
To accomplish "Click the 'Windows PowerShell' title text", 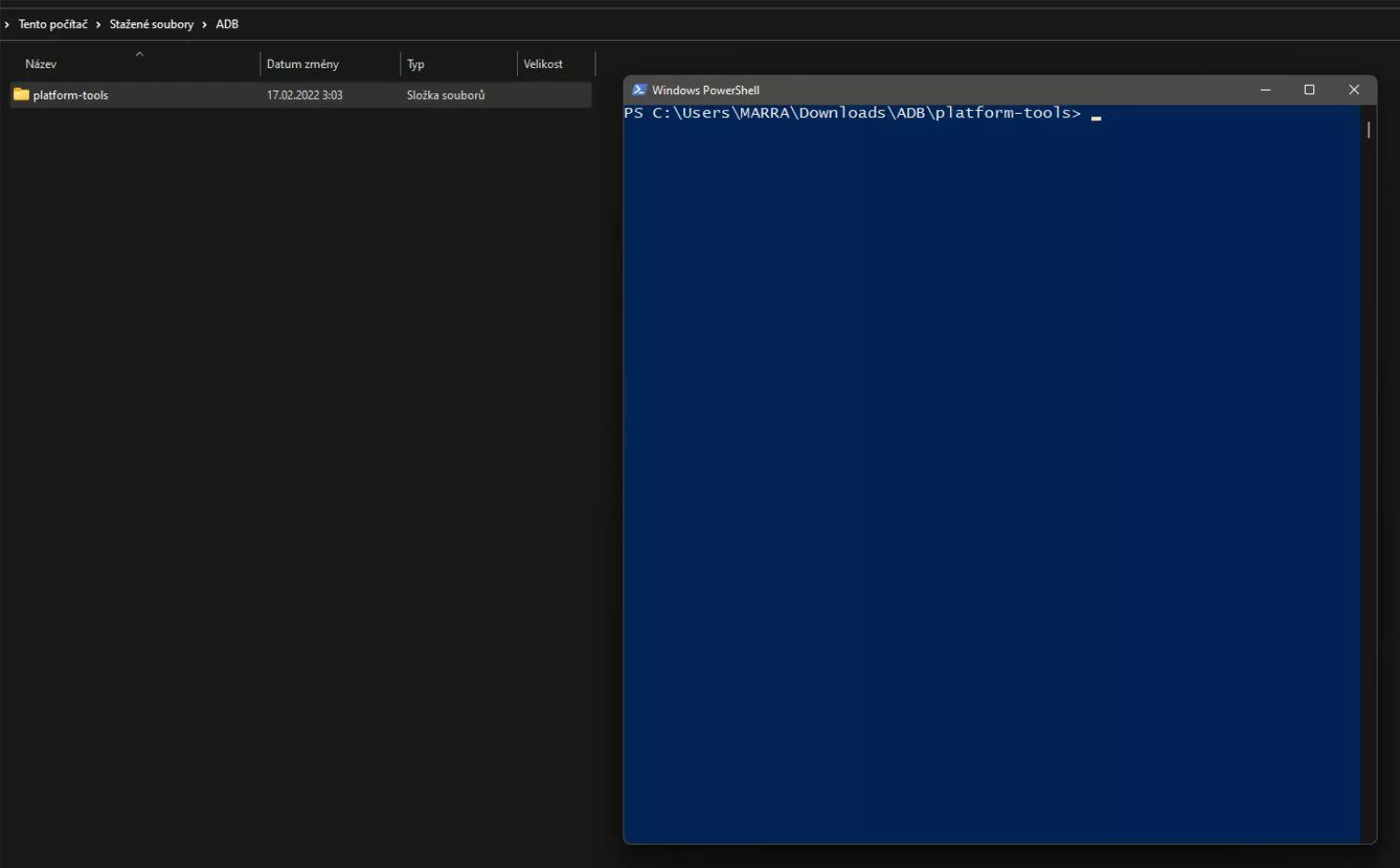I will 706,91.
